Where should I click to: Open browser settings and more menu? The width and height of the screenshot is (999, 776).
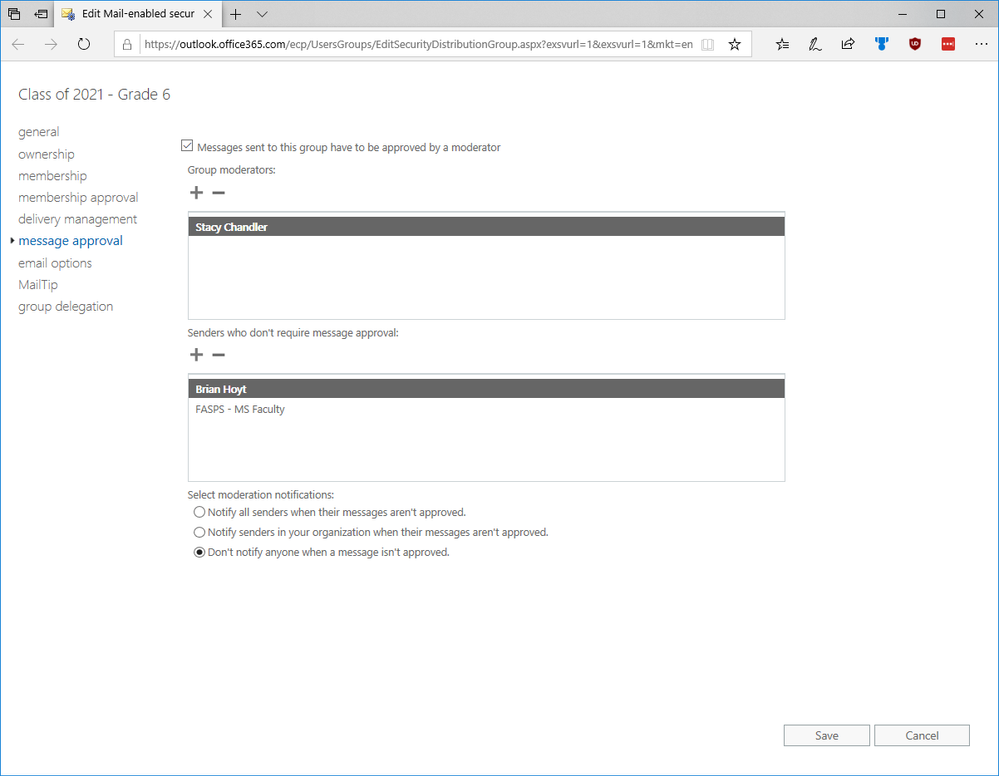[981, 44]
